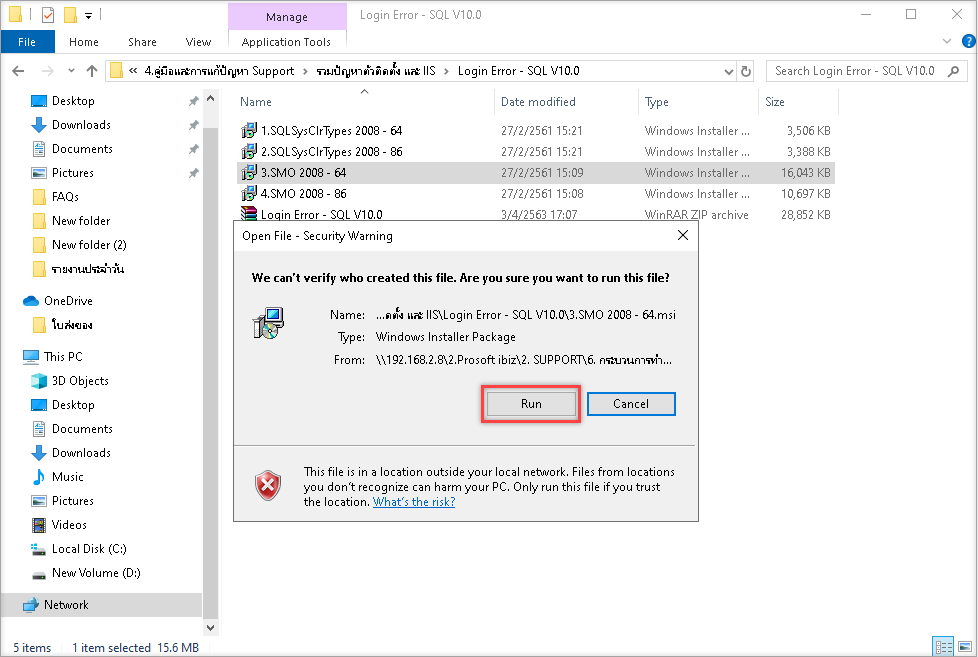
Task: Close the Open File security warning dialog
Action: (x=683, y=236)
